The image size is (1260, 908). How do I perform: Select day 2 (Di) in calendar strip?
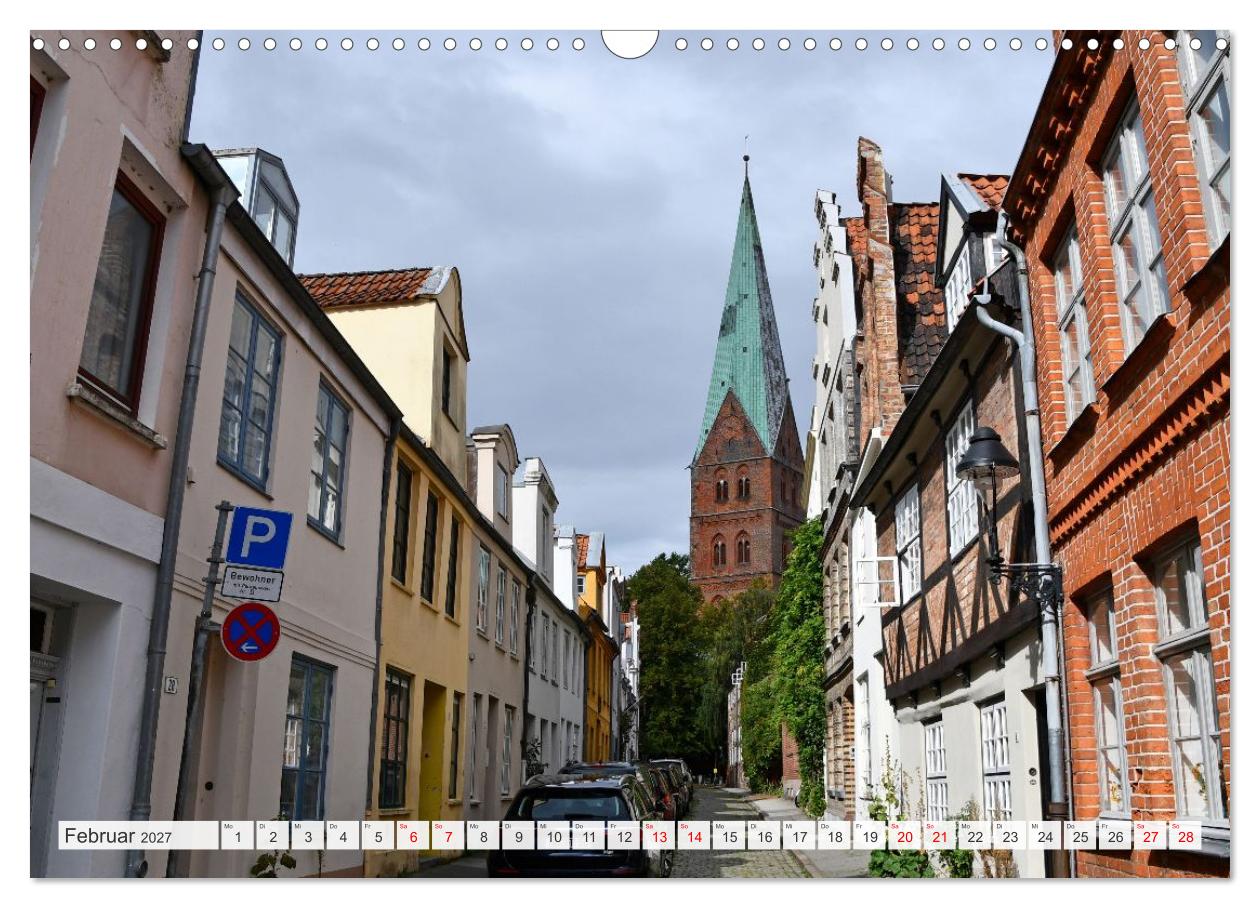pyautogui.click(x=272, y=836)
